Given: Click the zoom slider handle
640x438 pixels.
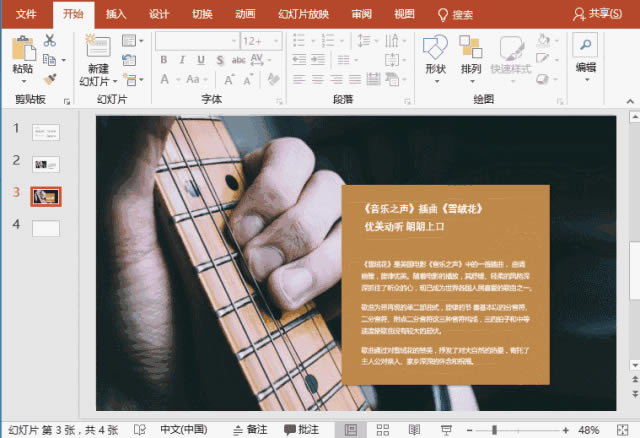Looking at the screenshot, I should [494, 429].
